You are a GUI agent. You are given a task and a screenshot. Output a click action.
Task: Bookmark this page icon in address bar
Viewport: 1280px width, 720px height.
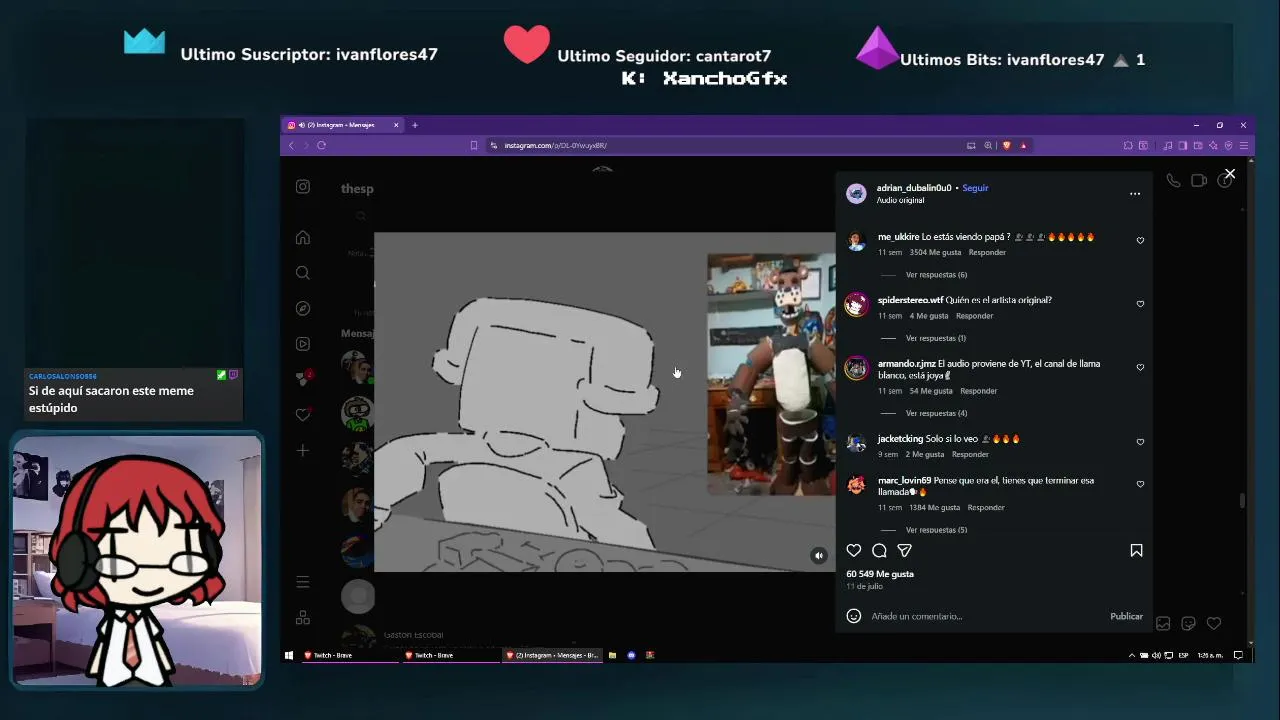pos(474,145)
